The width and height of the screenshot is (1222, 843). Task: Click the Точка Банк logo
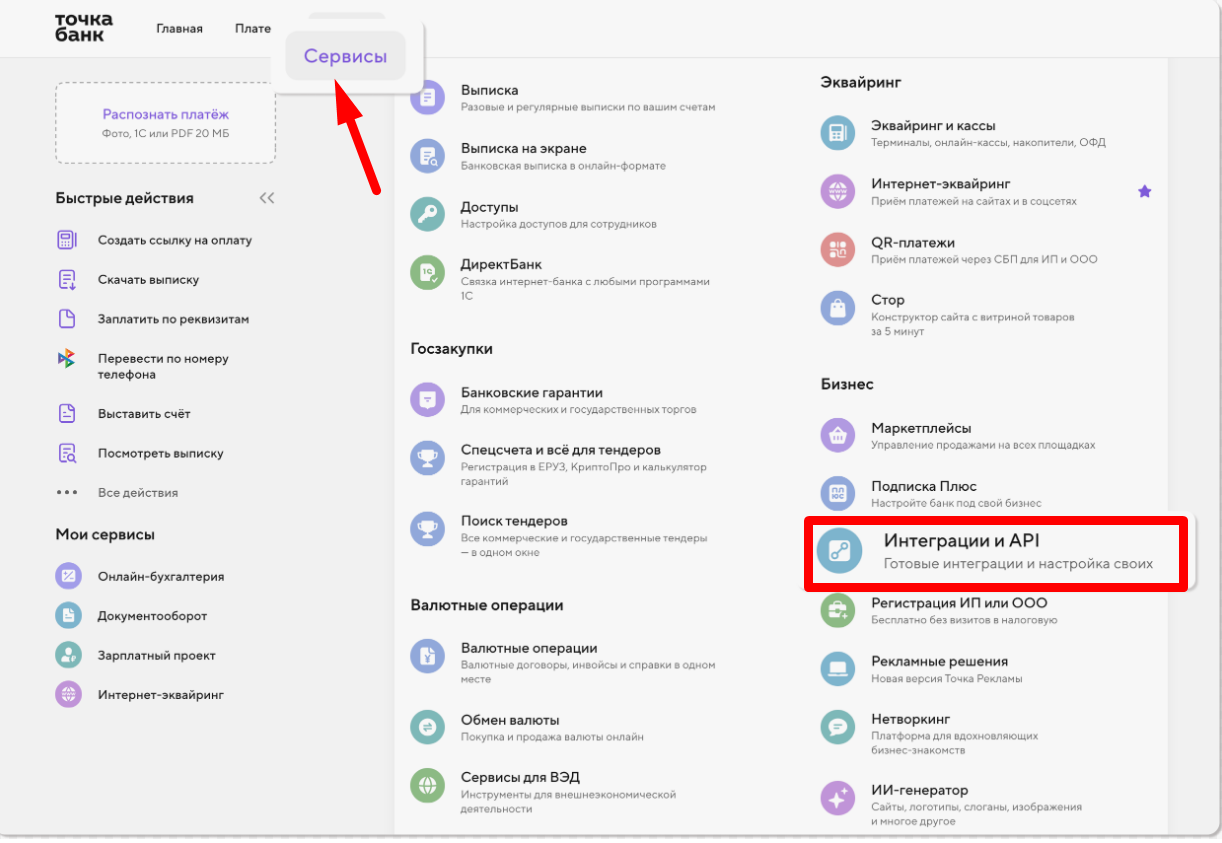click(84, 27)
